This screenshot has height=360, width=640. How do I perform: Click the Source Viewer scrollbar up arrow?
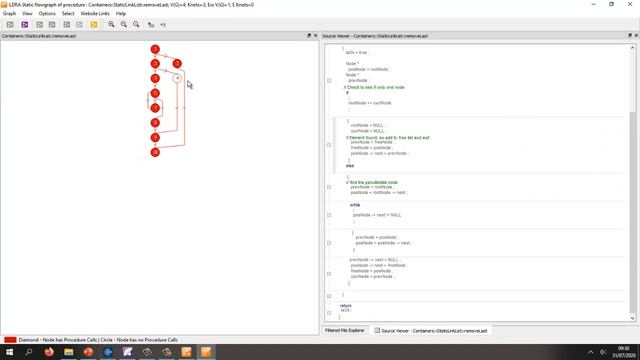pos(632,48)
